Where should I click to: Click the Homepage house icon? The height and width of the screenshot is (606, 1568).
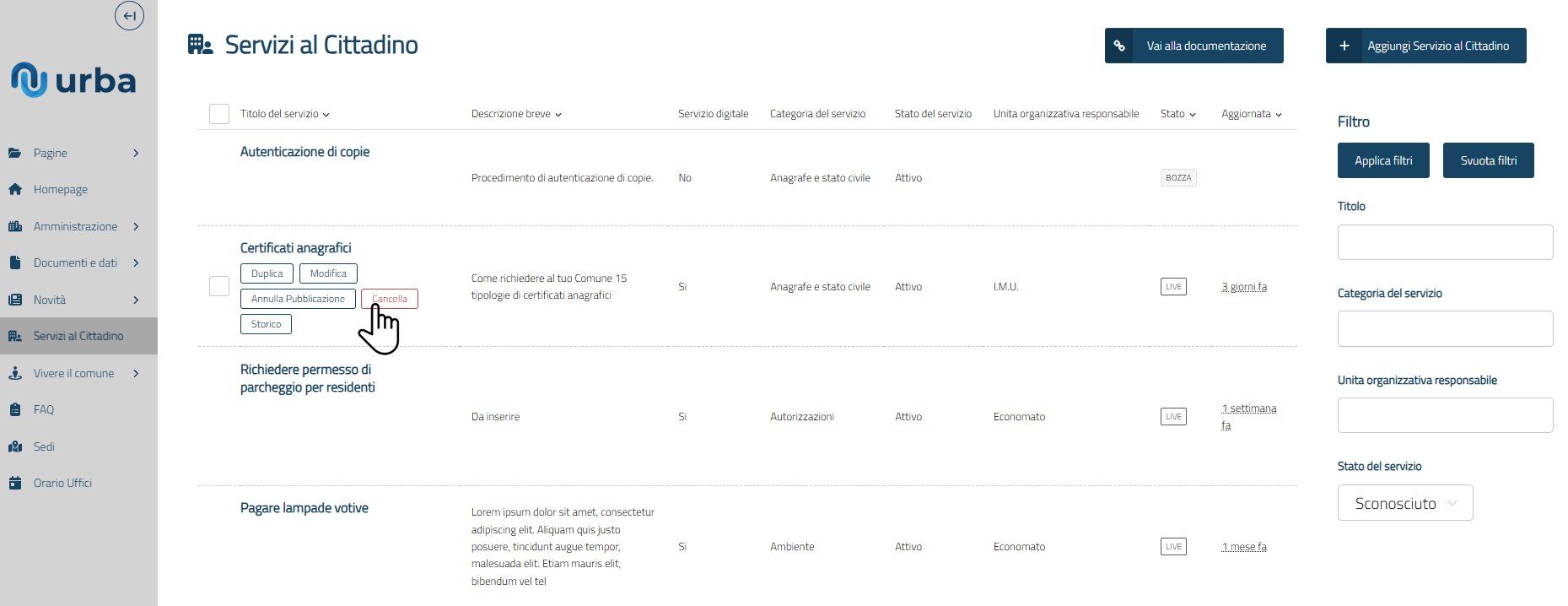(x=15, y=189)
